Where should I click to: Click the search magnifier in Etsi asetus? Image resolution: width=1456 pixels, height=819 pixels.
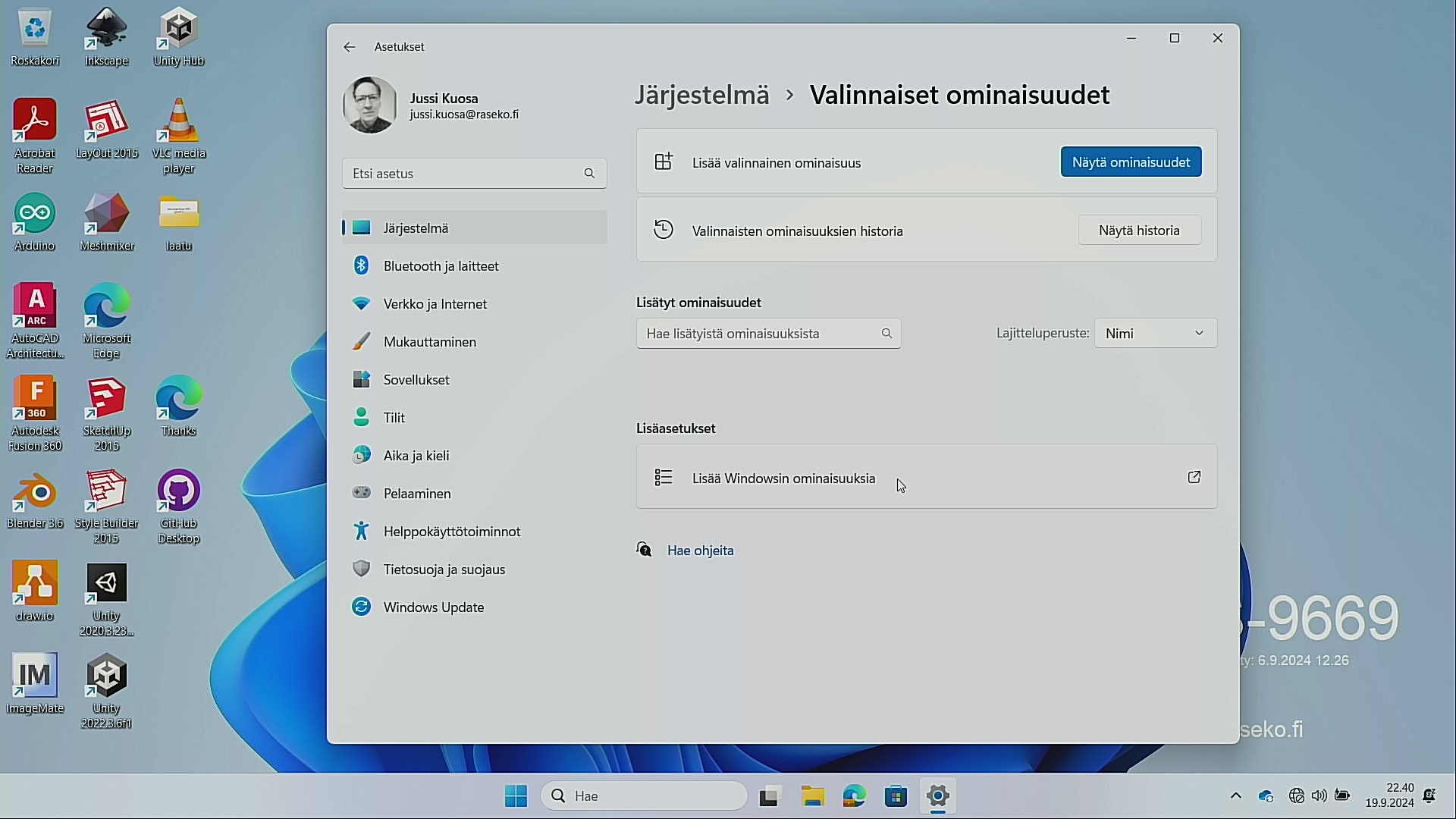(x=589, y=174)
